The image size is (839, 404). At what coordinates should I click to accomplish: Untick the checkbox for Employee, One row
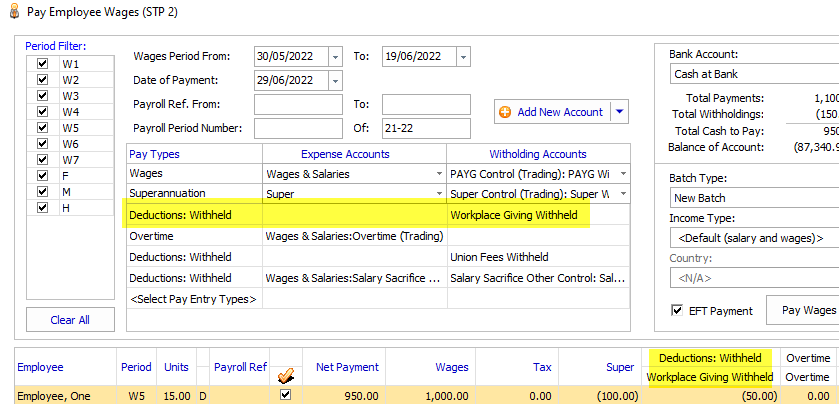pos(285,395)
